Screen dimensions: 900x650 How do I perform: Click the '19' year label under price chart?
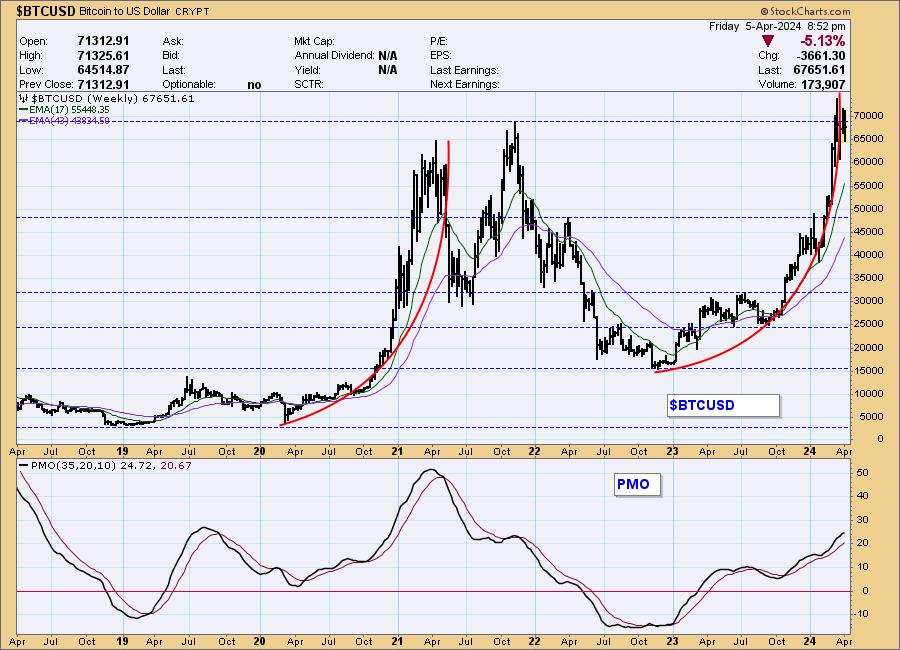click(122, 451)
